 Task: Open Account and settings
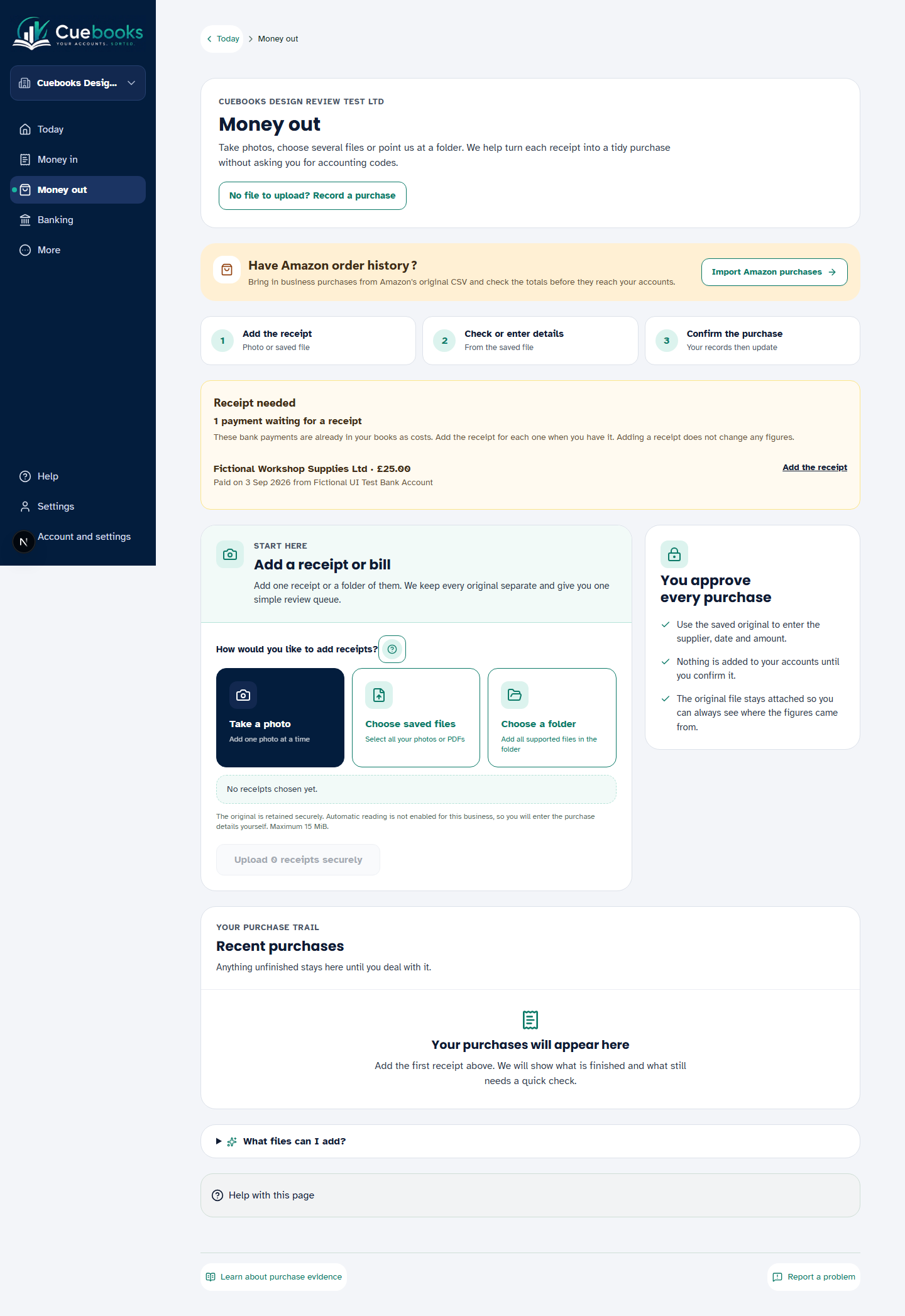coord(84,537)
